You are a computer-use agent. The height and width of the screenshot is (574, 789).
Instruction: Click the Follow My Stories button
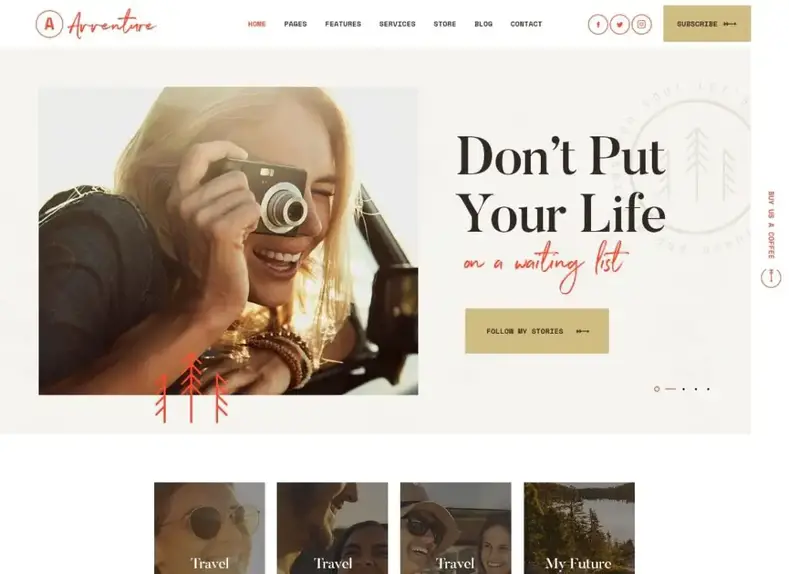(537, 331)
